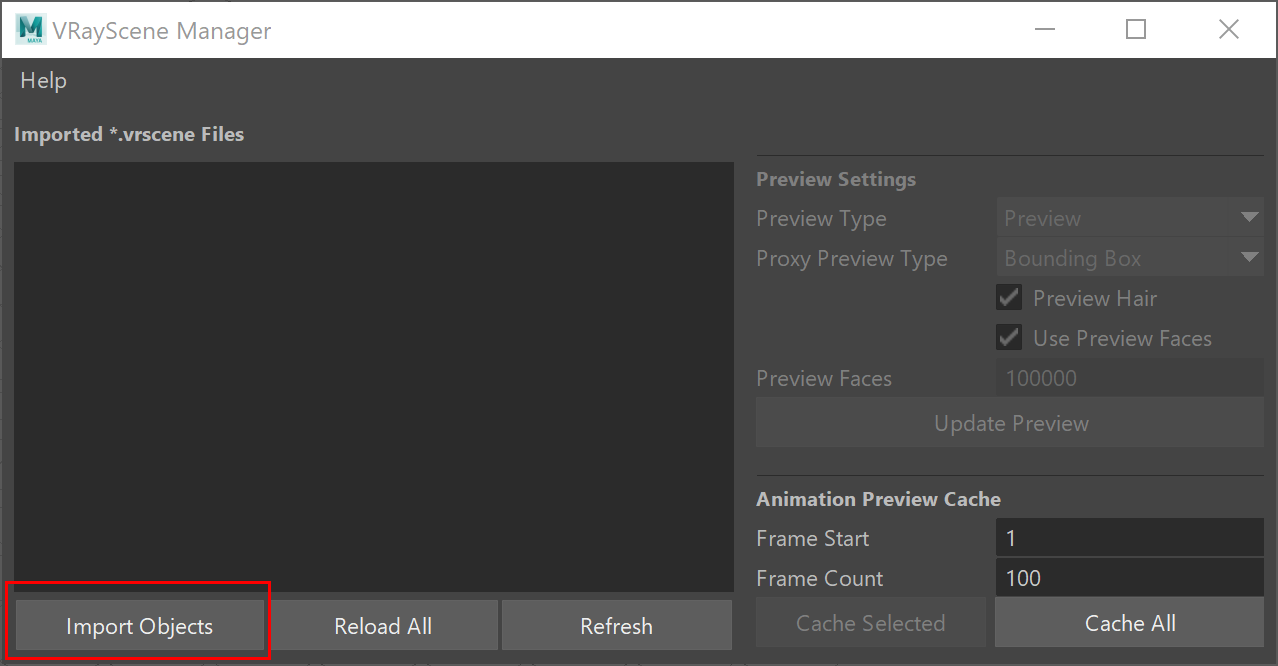Click the Maya logo icon in title bar
The width and height of the screenshot is (1278, 666).
31,30
